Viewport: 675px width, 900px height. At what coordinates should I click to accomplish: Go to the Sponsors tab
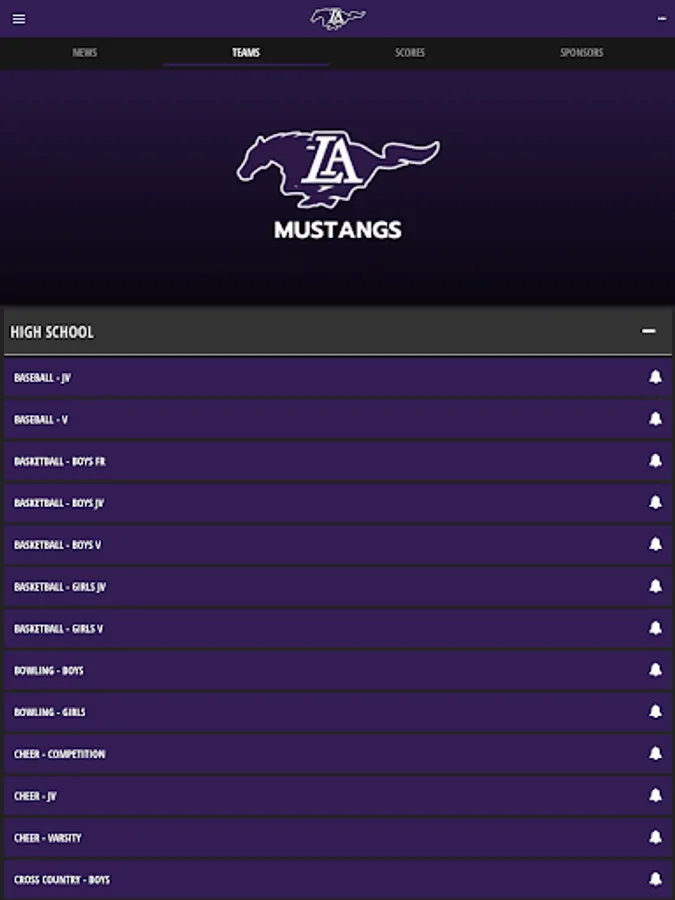tap(581, 53)
